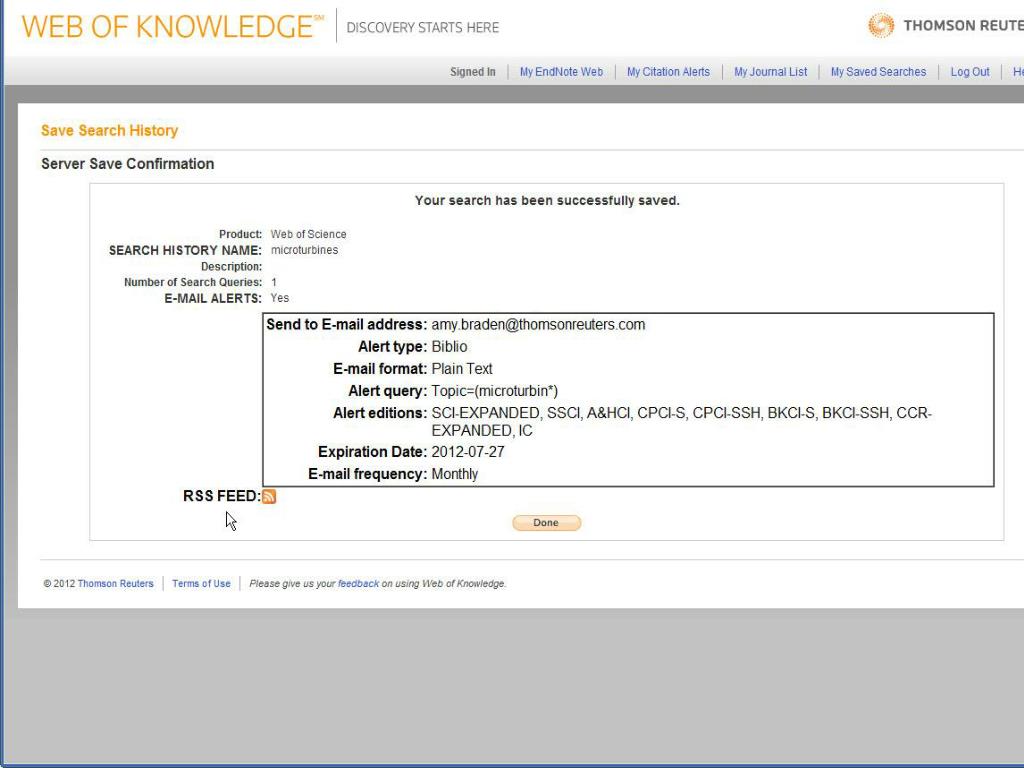Open My Citation Alerts link
The height and width of the screenshot is (768, 1024).
[x=668, y=72]
